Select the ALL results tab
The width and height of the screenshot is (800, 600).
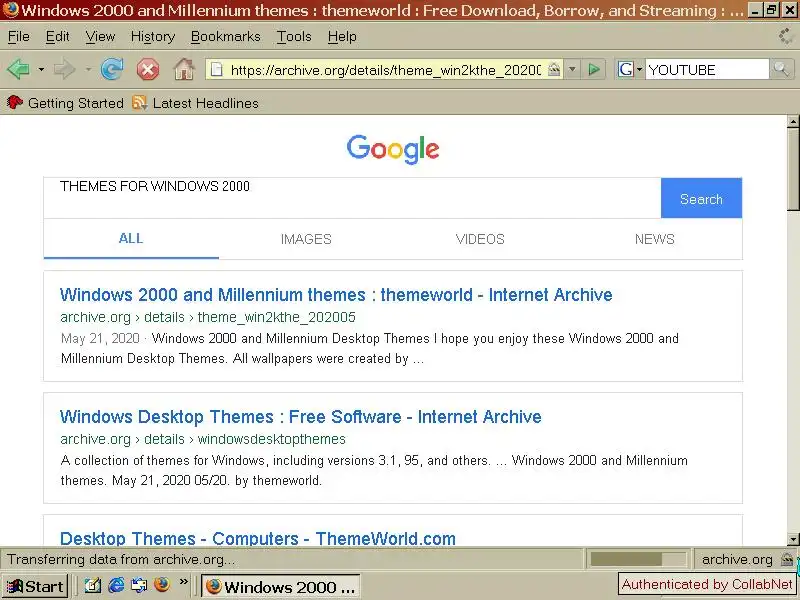tap(131, 239)
